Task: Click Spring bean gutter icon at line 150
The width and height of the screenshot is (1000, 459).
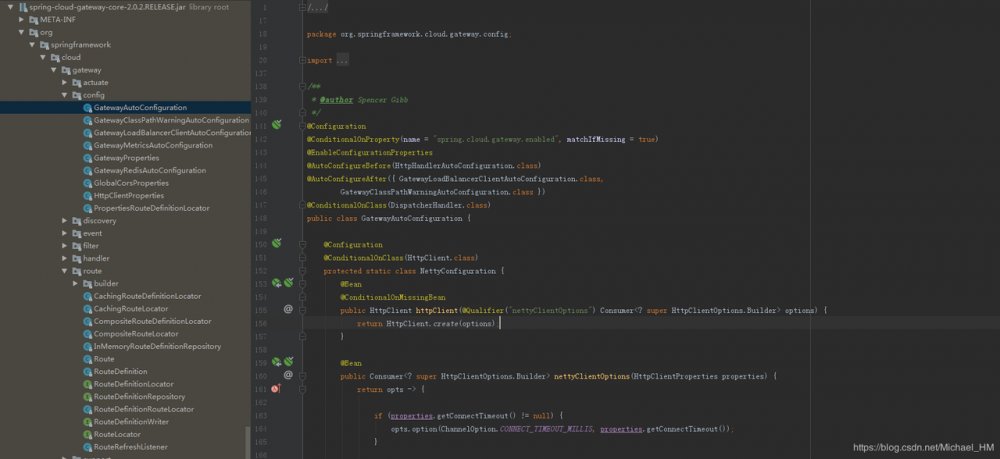Action: click(x=276, y=244)
